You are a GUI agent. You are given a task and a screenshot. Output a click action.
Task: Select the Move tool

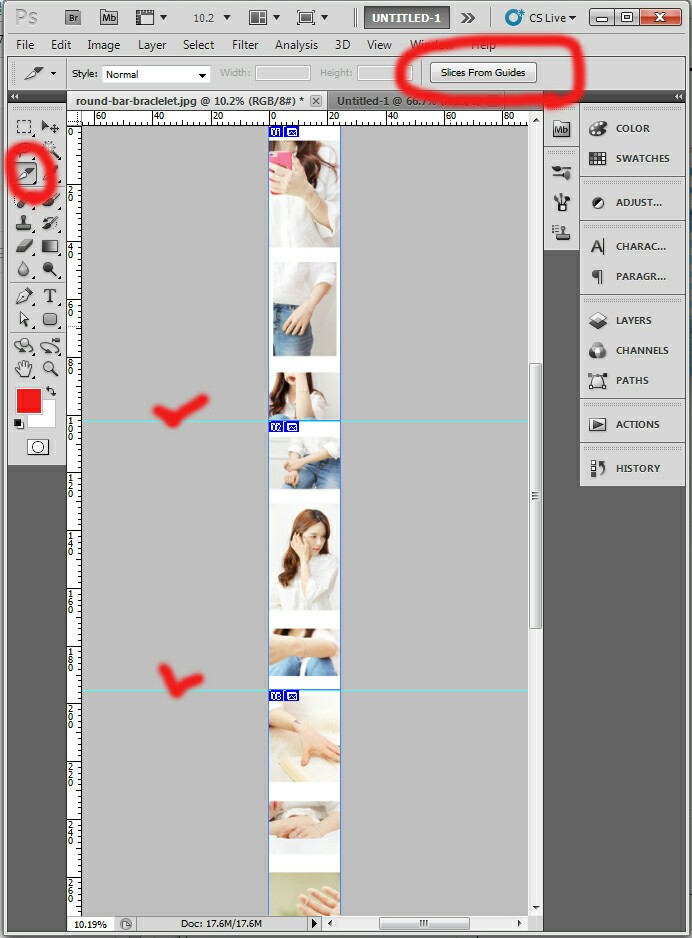(x=50, y=127)
